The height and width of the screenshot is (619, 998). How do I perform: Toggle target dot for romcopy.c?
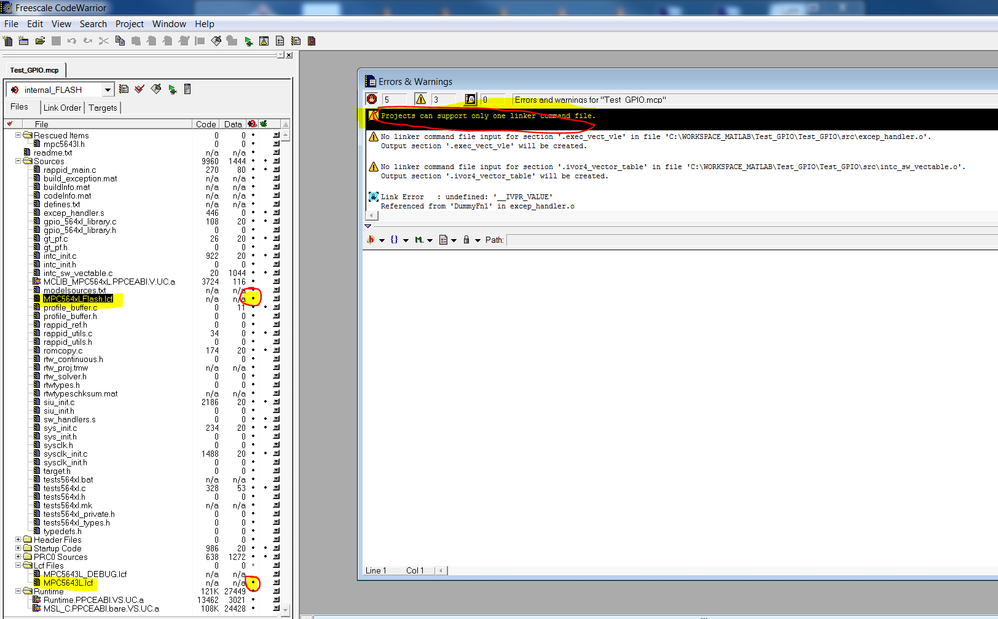(x=253, y=351)
